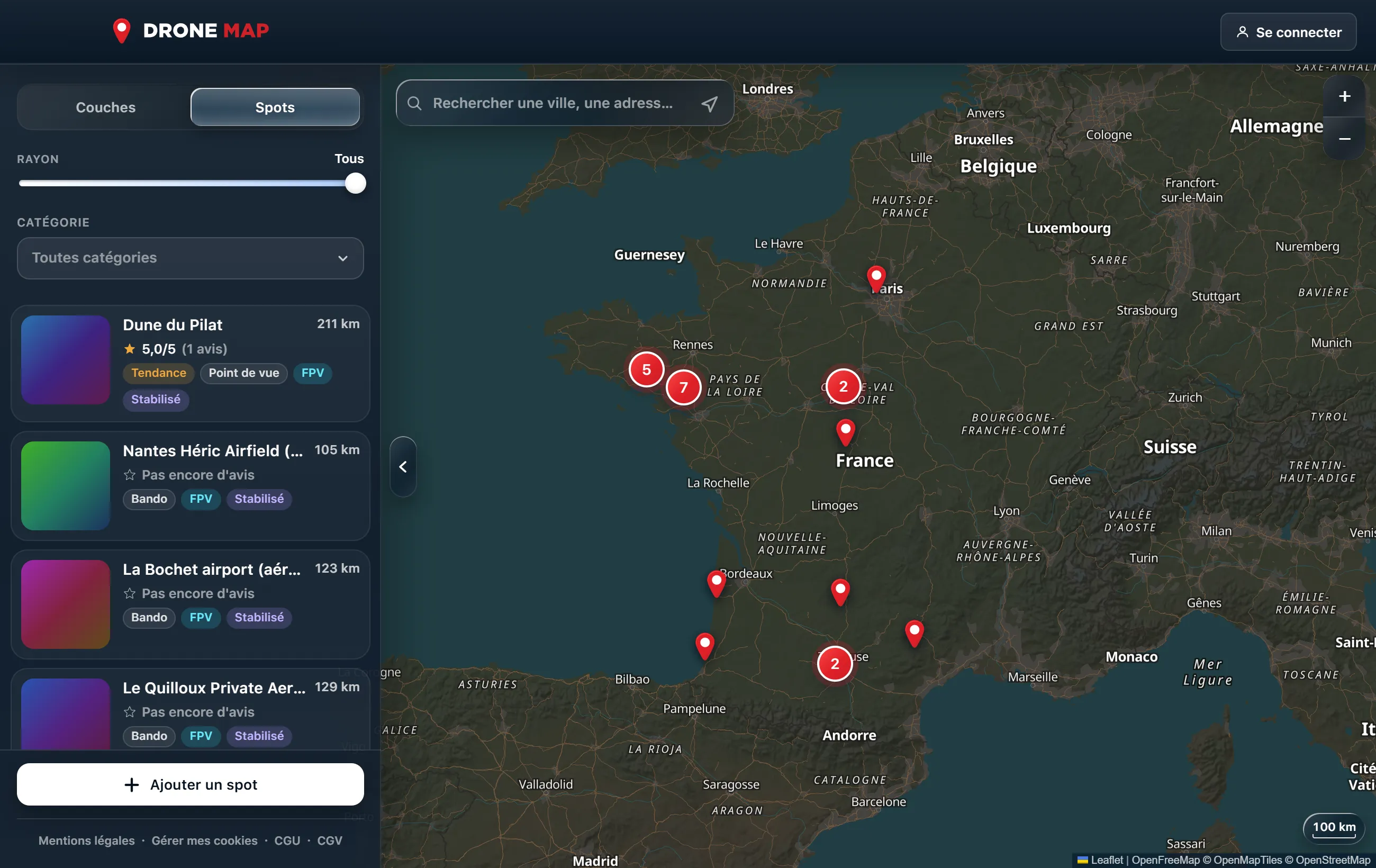Click Pas encore d'avis on La Bochet card

[x=198, y=594]
